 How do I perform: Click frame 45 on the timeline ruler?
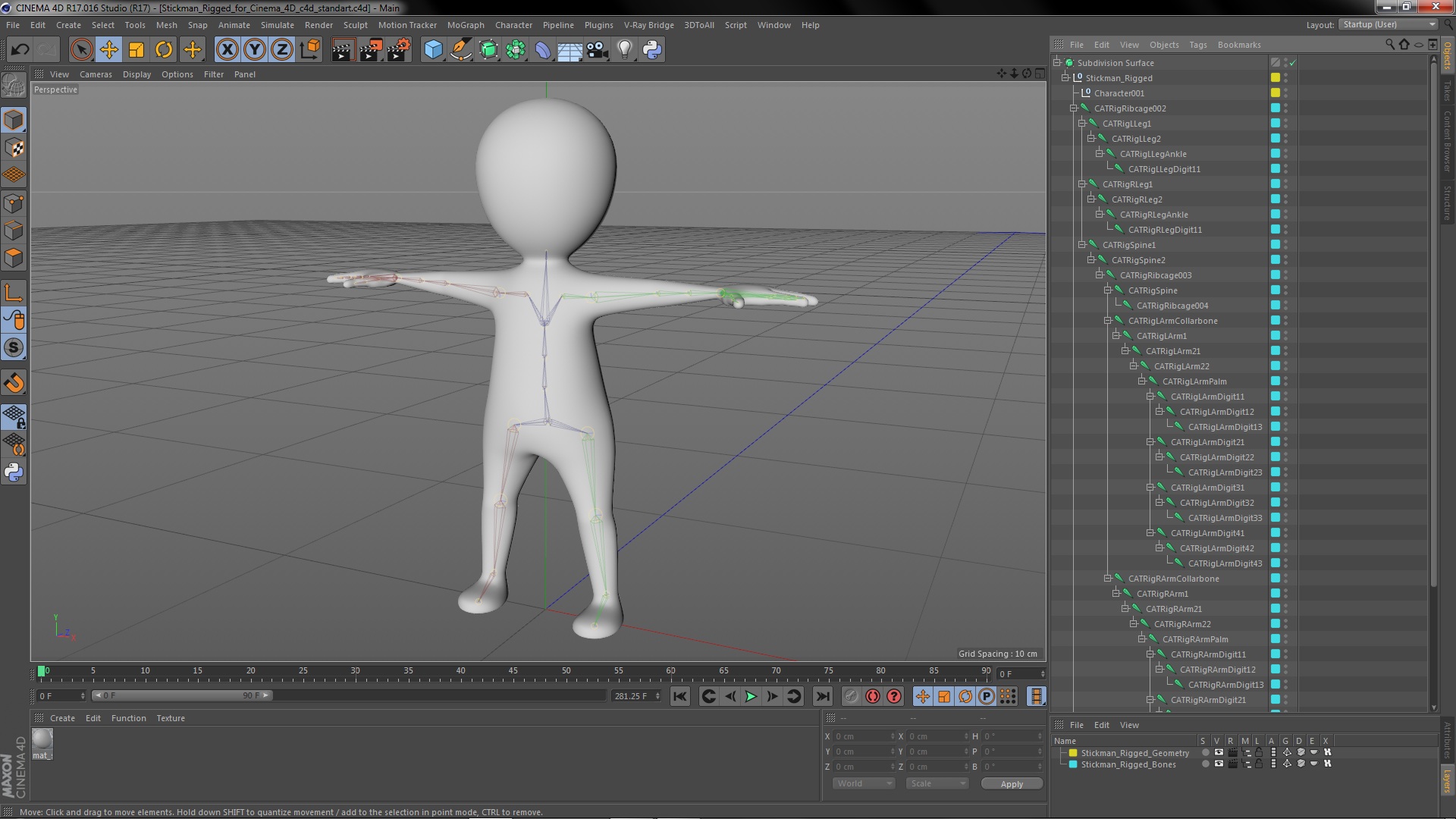pos(513,671)
